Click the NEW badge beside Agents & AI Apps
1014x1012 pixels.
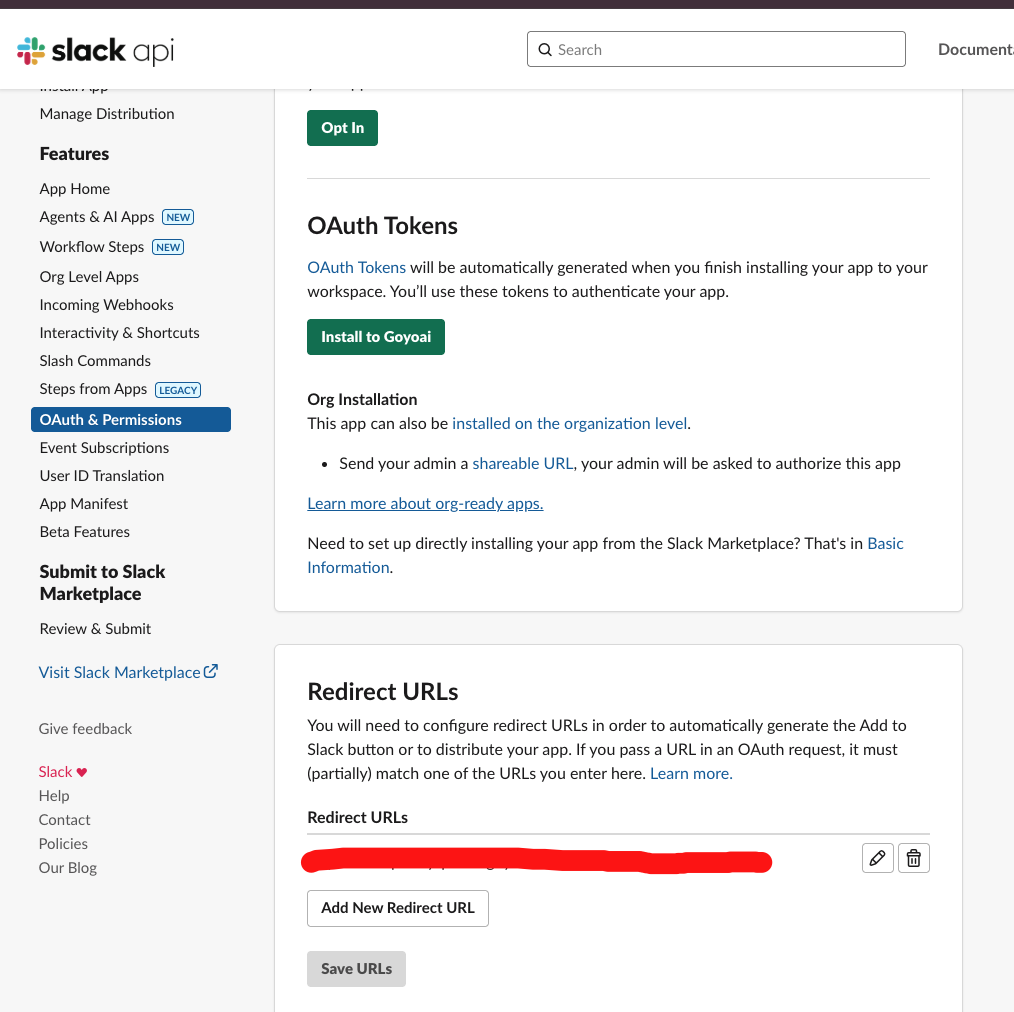[x=178, y=217]
